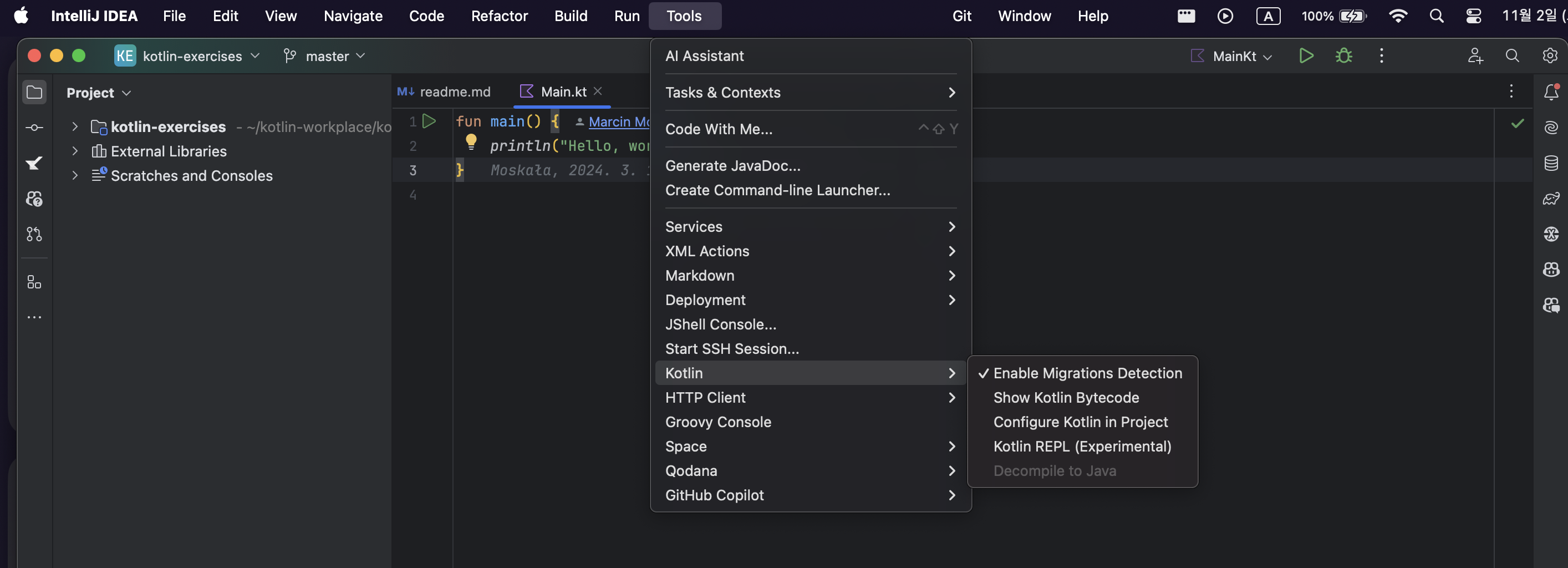Expand the External Libraries tree node
This screenshot has height=568, width=1568.
pyautogui.click(x=74, y=151)
